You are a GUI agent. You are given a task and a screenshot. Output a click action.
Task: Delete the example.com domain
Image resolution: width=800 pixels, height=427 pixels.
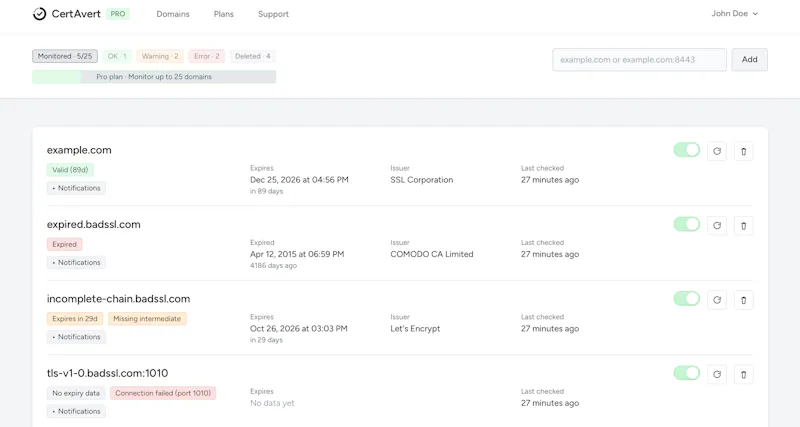click(743, 151)
